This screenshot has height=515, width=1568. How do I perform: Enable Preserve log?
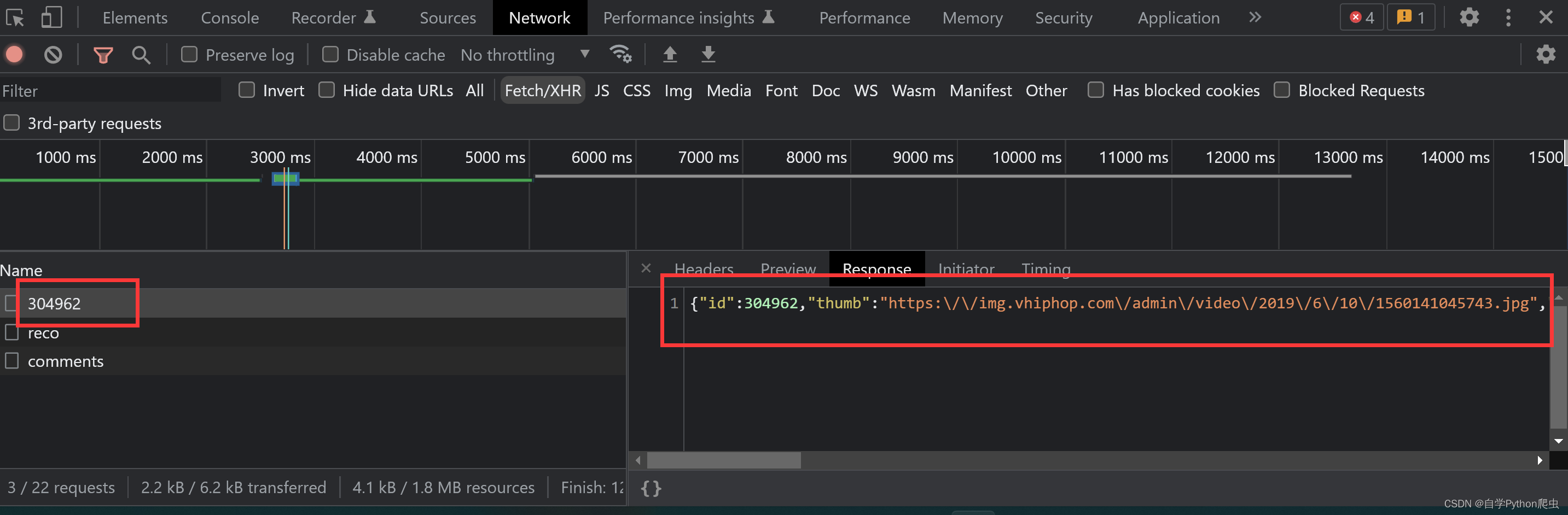coord(189,54)
